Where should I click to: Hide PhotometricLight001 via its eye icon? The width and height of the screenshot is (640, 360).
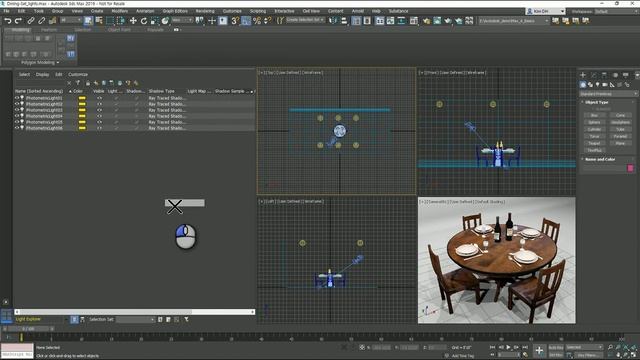17,98
